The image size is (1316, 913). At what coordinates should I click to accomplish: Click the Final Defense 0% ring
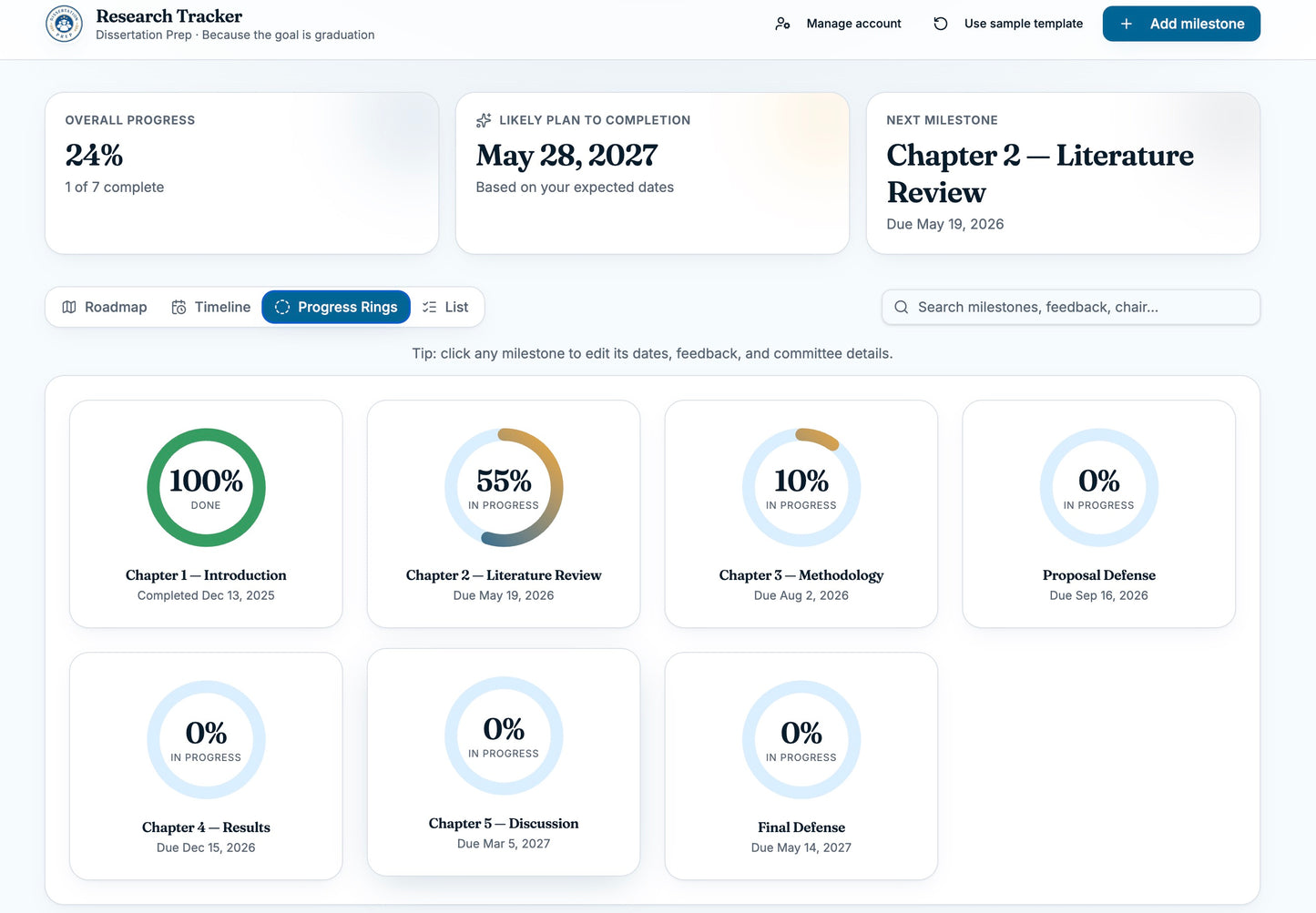point(801,740)
